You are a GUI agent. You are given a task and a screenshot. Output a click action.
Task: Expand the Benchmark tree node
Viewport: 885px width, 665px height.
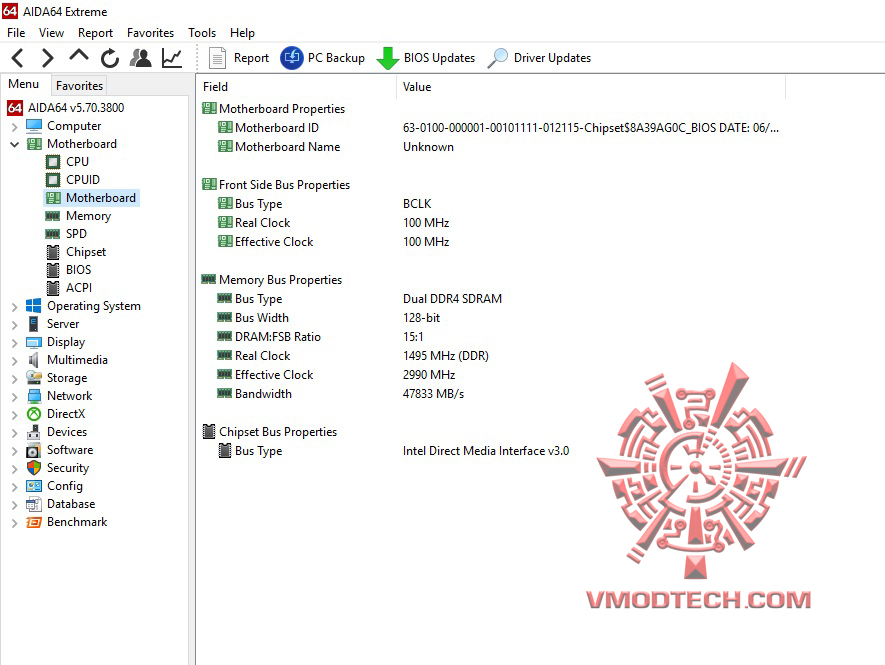[x=14, y=523]
